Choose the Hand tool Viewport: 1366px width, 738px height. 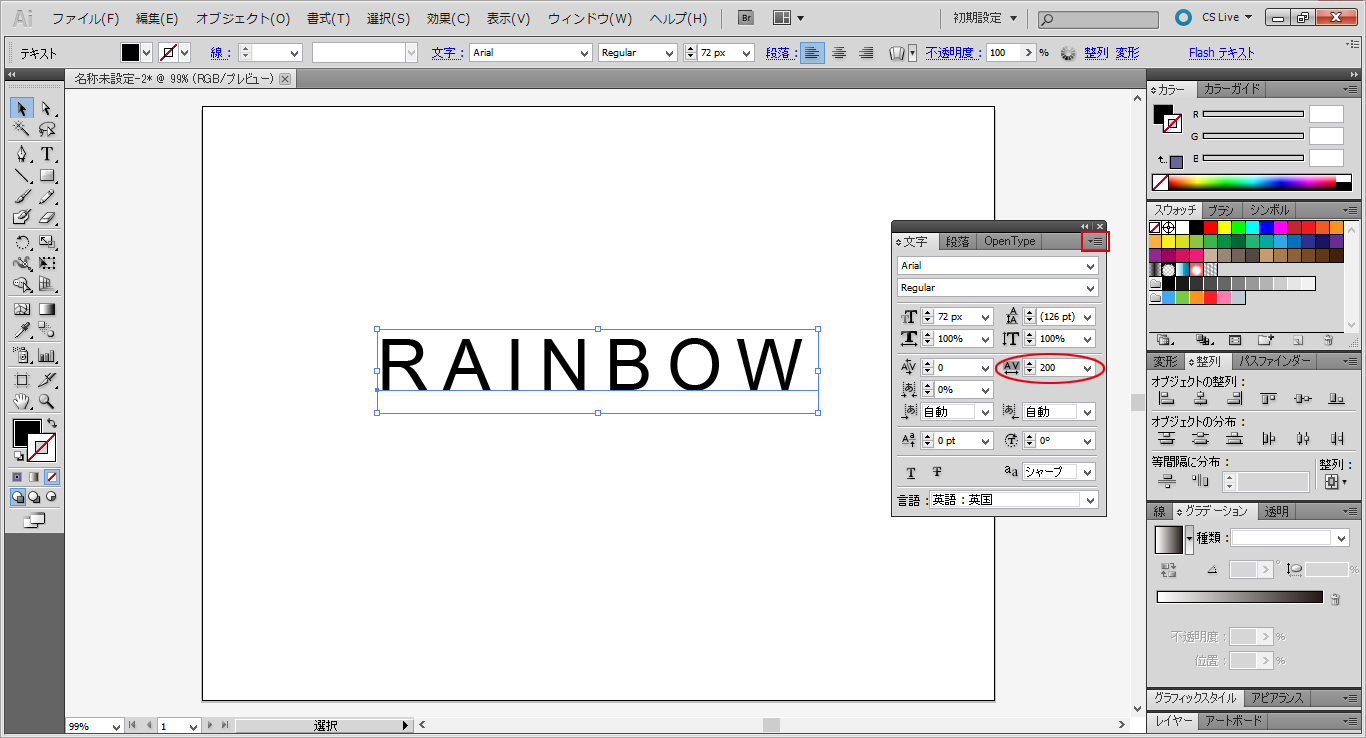[22, 402]
